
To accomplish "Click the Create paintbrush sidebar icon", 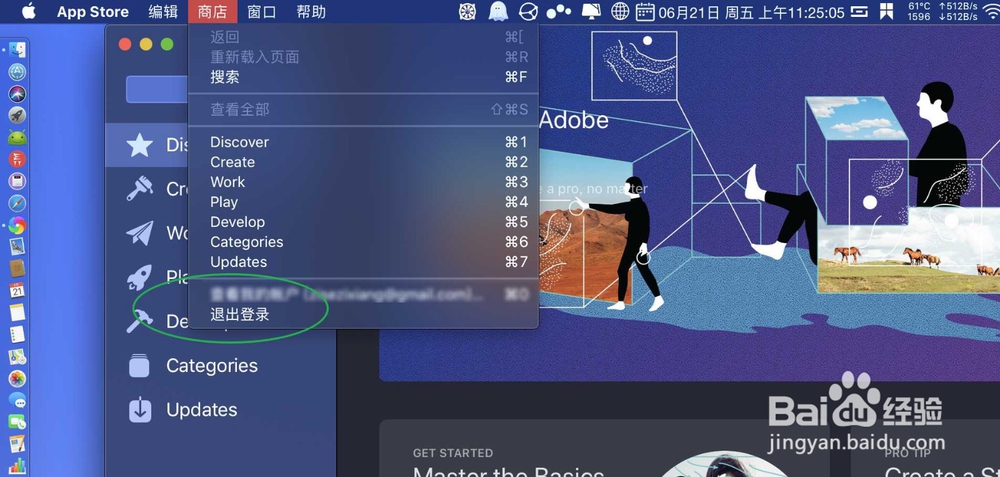I will 140,189.
